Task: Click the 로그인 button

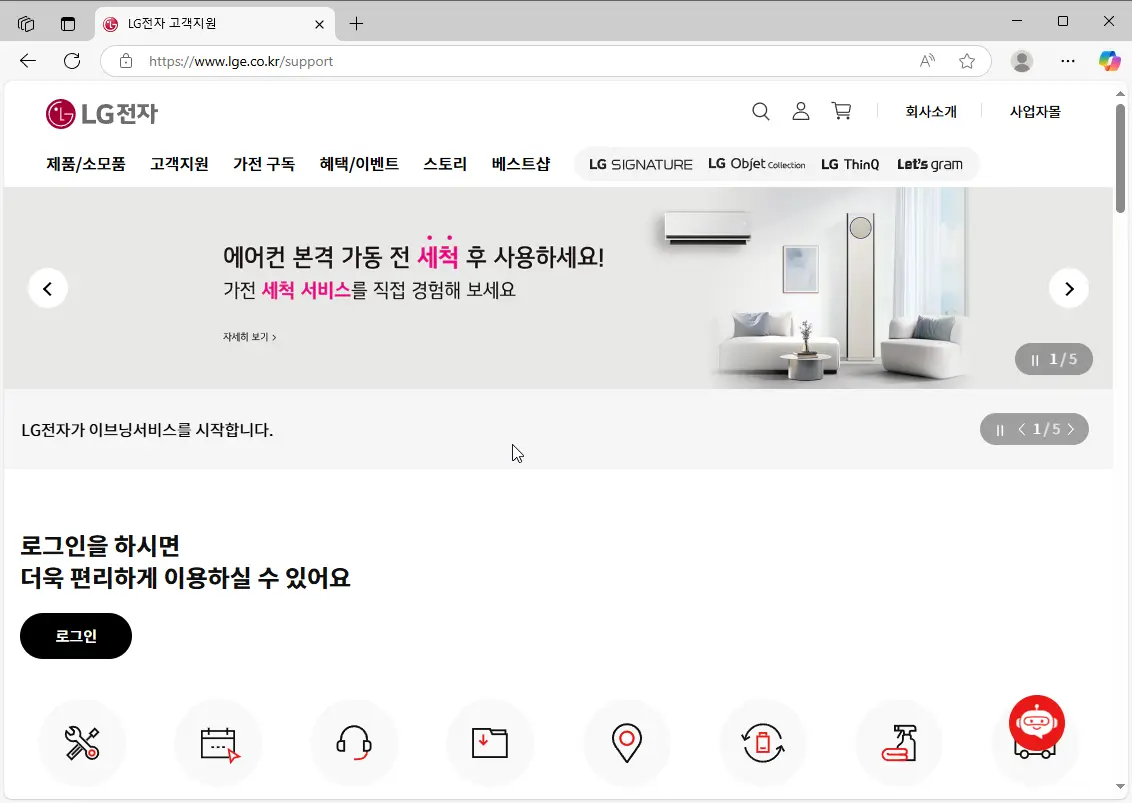Action: tap(76, 635)
